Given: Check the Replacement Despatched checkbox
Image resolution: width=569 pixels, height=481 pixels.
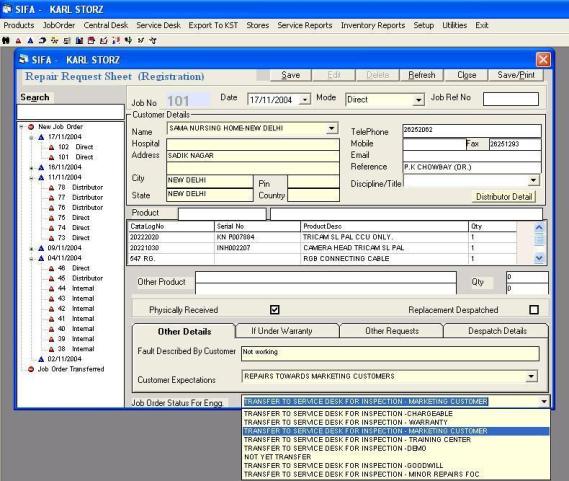Looking at the screenshot, I should [x=534, y=310].
